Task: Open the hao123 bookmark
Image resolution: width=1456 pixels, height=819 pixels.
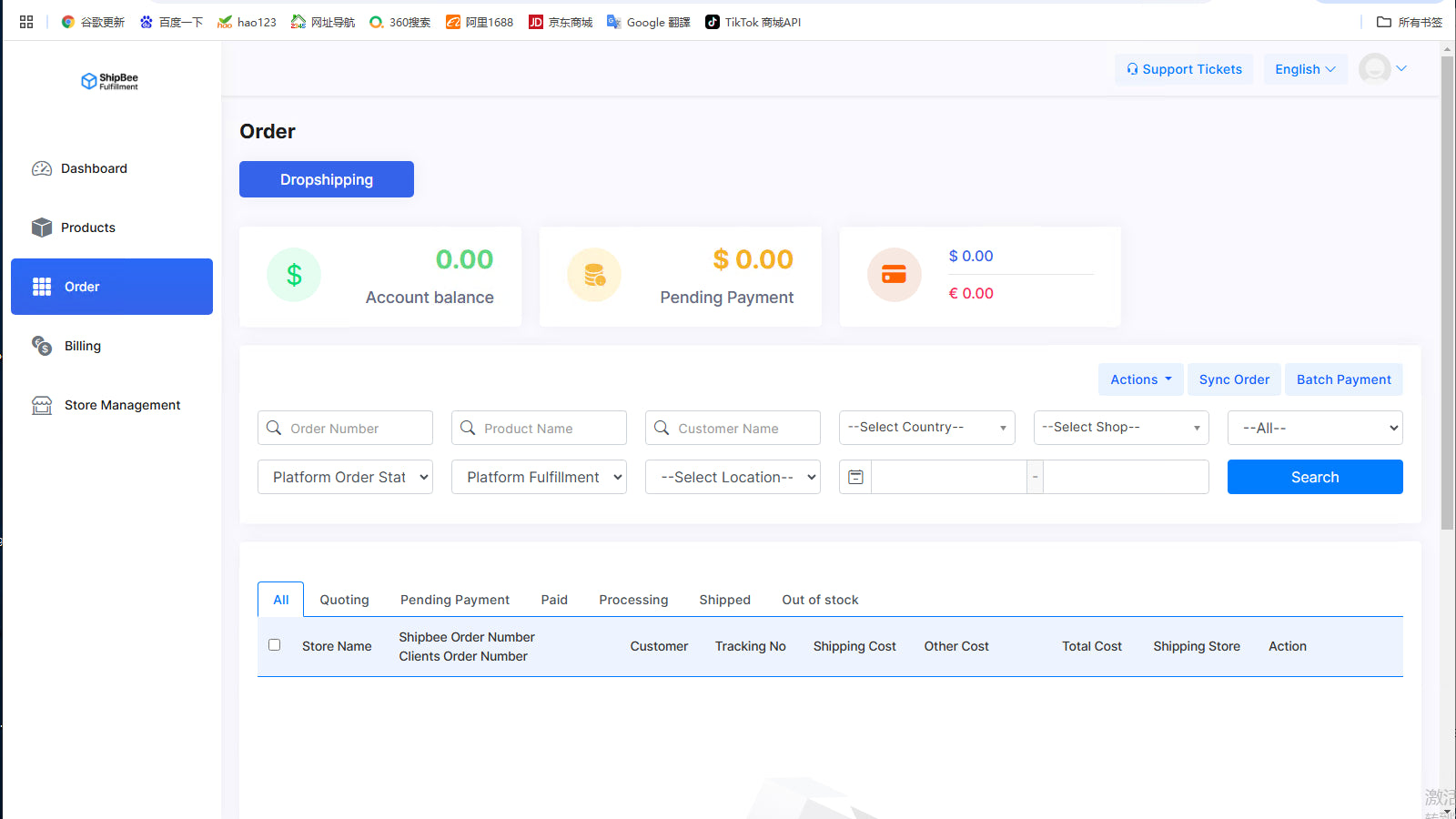Action: [x=247, y=22]
